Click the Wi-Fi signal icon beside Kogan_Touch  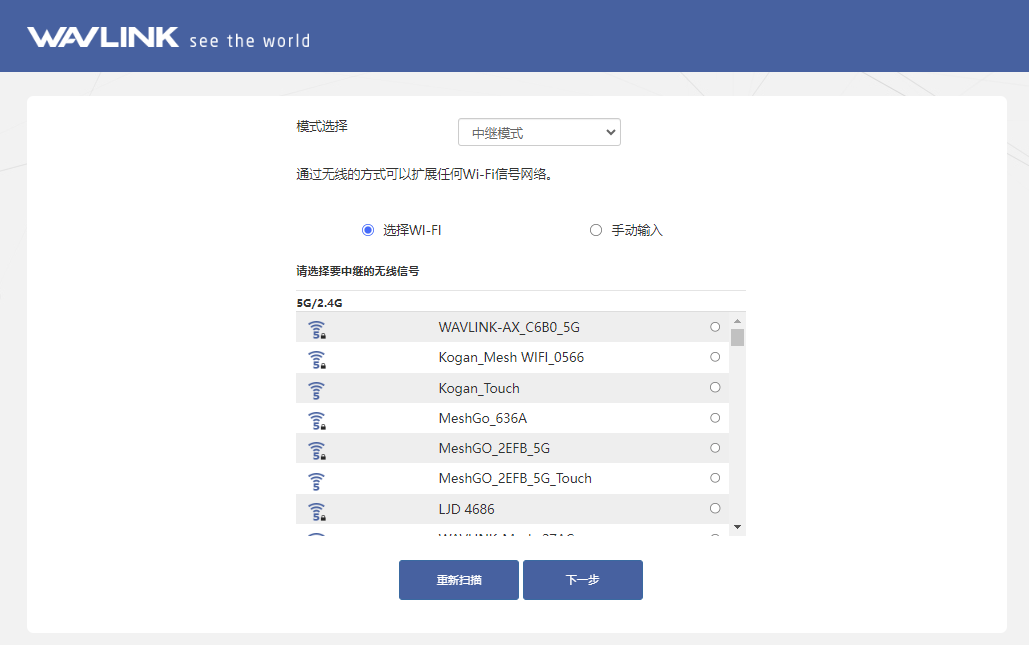(x=316, y=389)
